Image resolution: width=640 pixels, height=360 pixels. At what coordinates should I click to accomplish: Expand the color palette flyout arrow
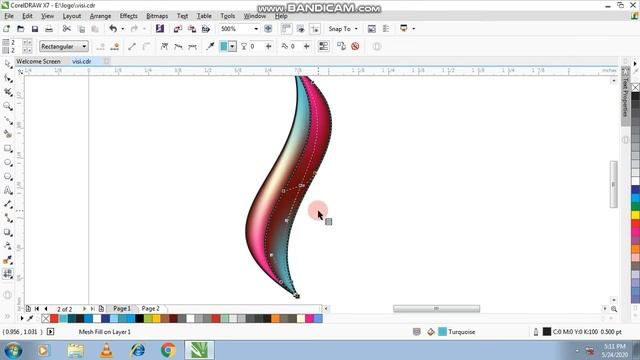point(22,318)
